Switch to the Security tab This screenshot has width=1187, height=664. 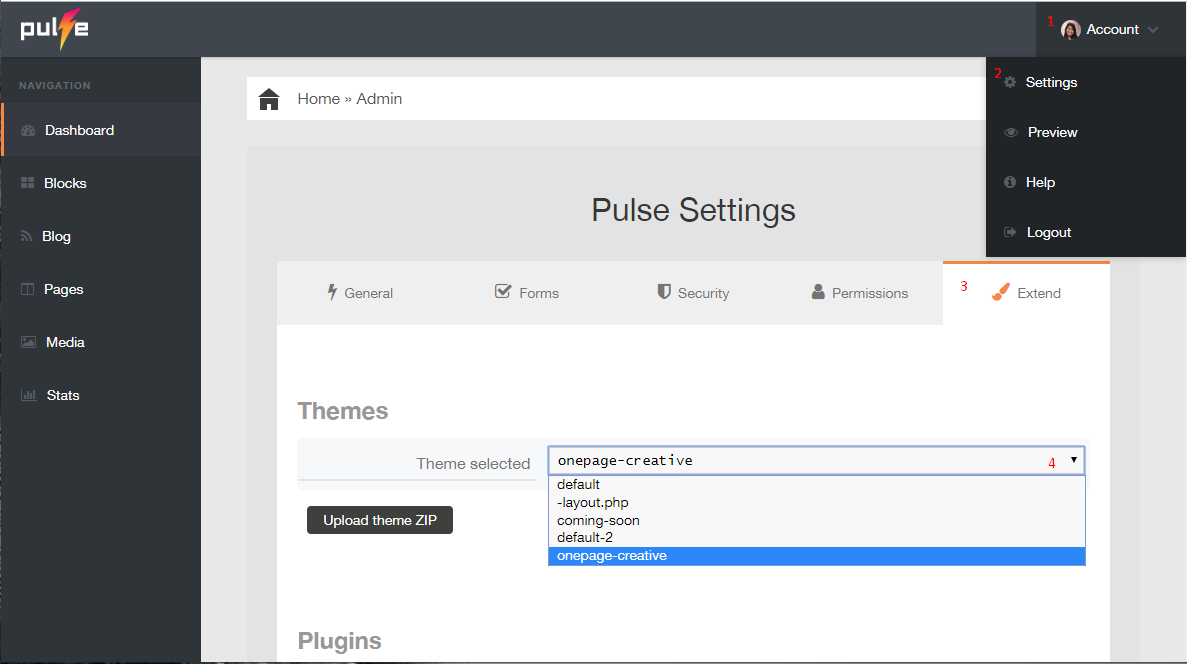693,293
